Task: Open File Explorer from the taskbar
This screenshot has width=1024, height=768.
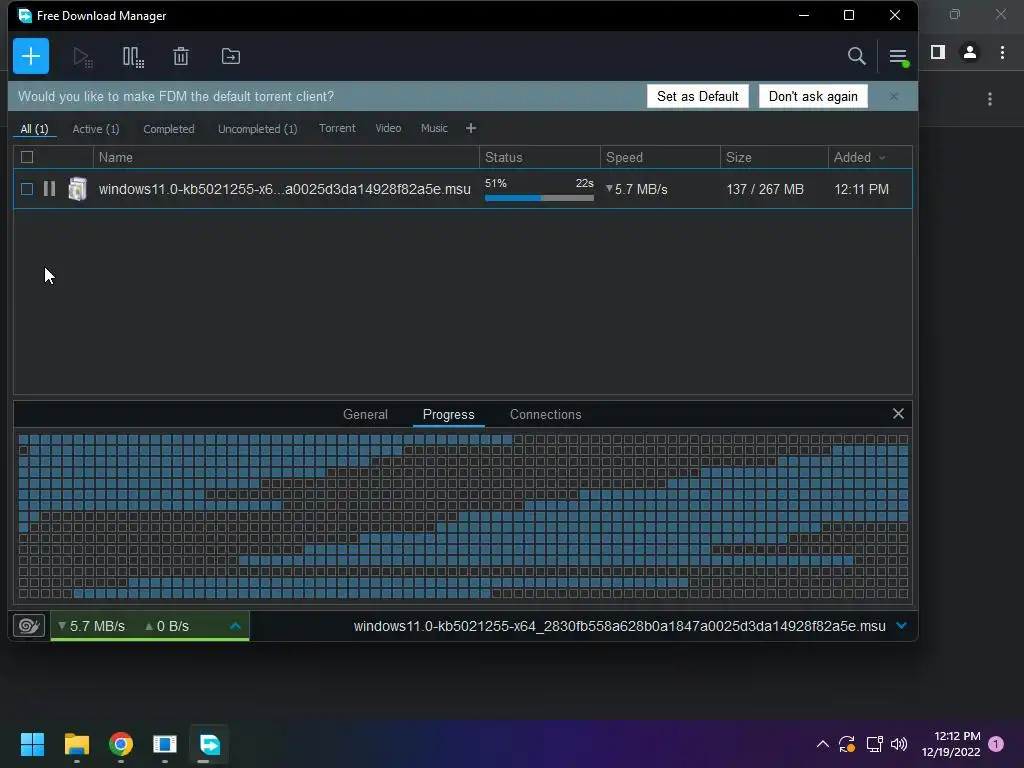Action: (x=76, y=744)
